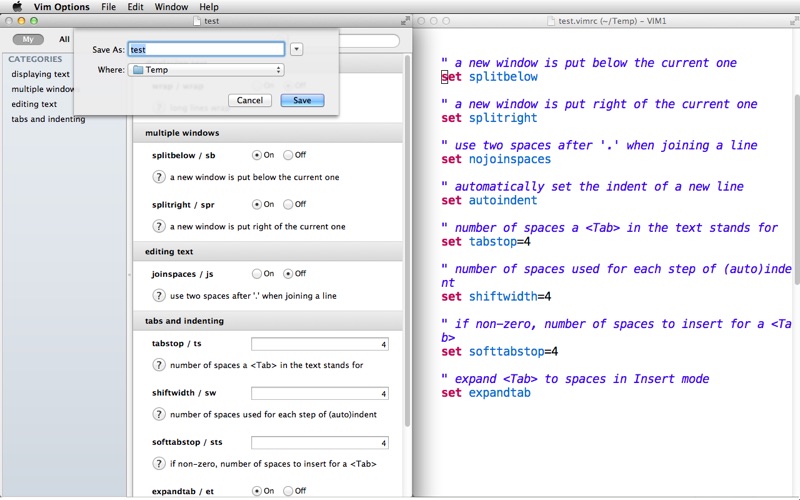
Task: Click the options list vertical scrollbar
Action: pyautogui.click(x=407, y=241)
